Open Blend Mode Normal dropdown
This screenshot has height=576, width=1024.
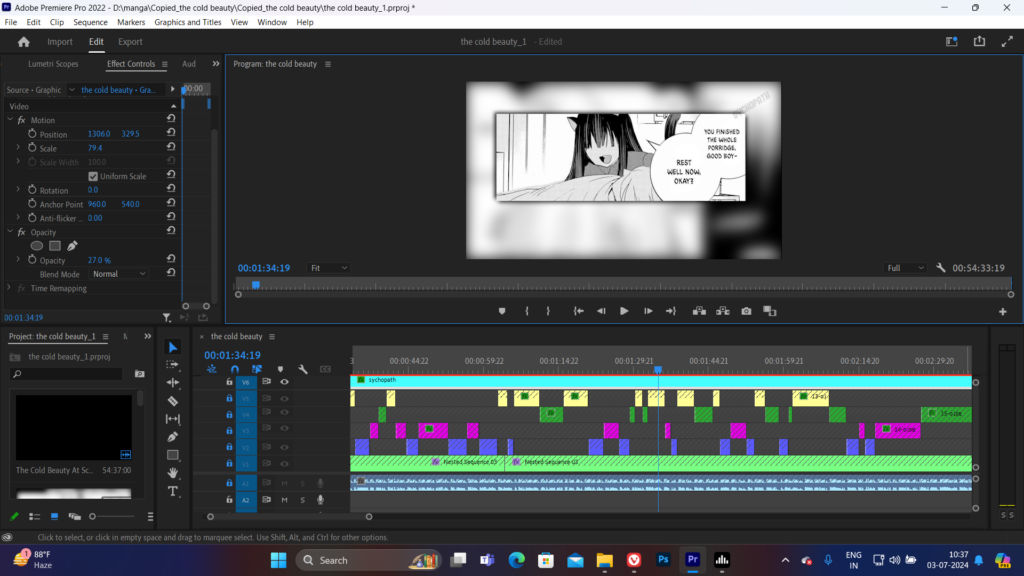(x=118, y=274)
